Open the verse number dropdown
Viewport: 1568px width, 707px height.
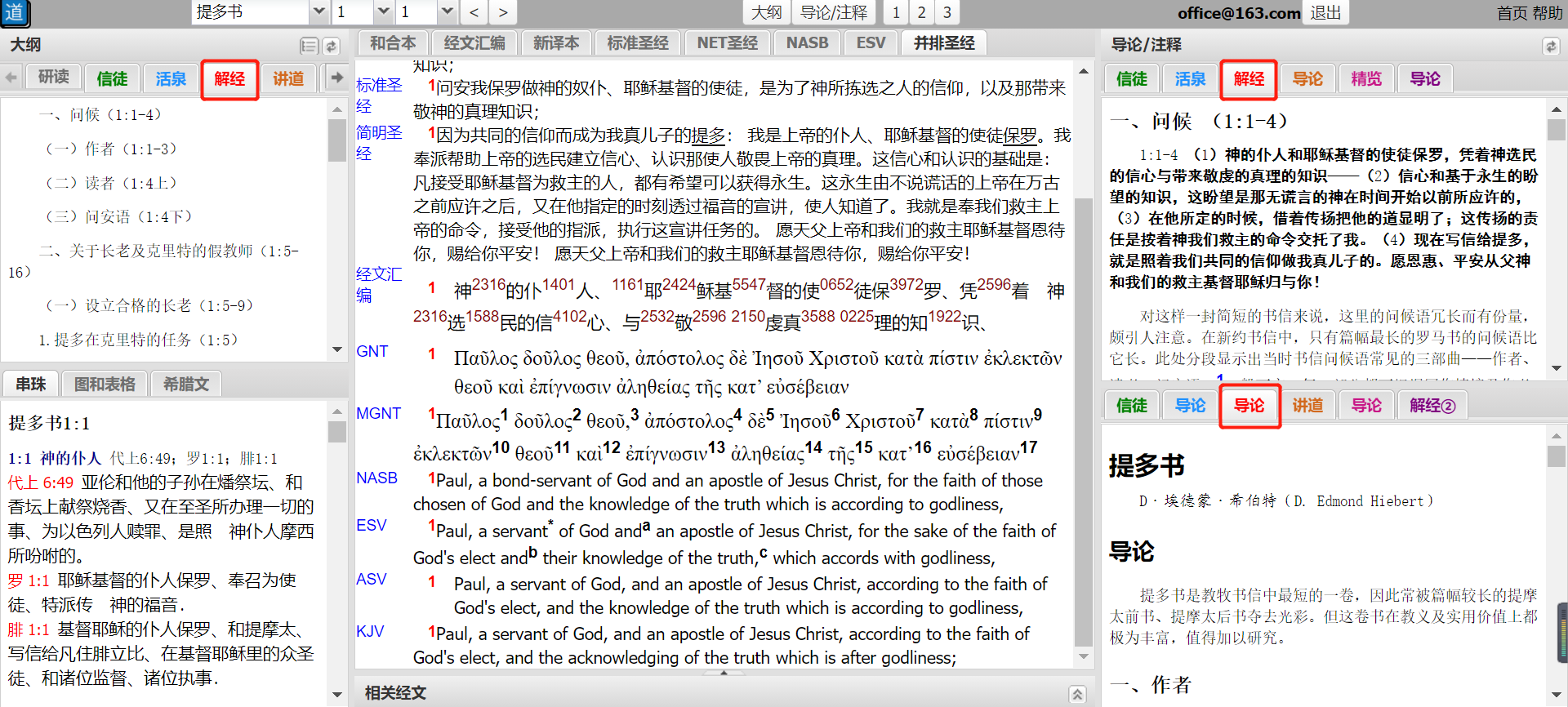pos(447,12)
